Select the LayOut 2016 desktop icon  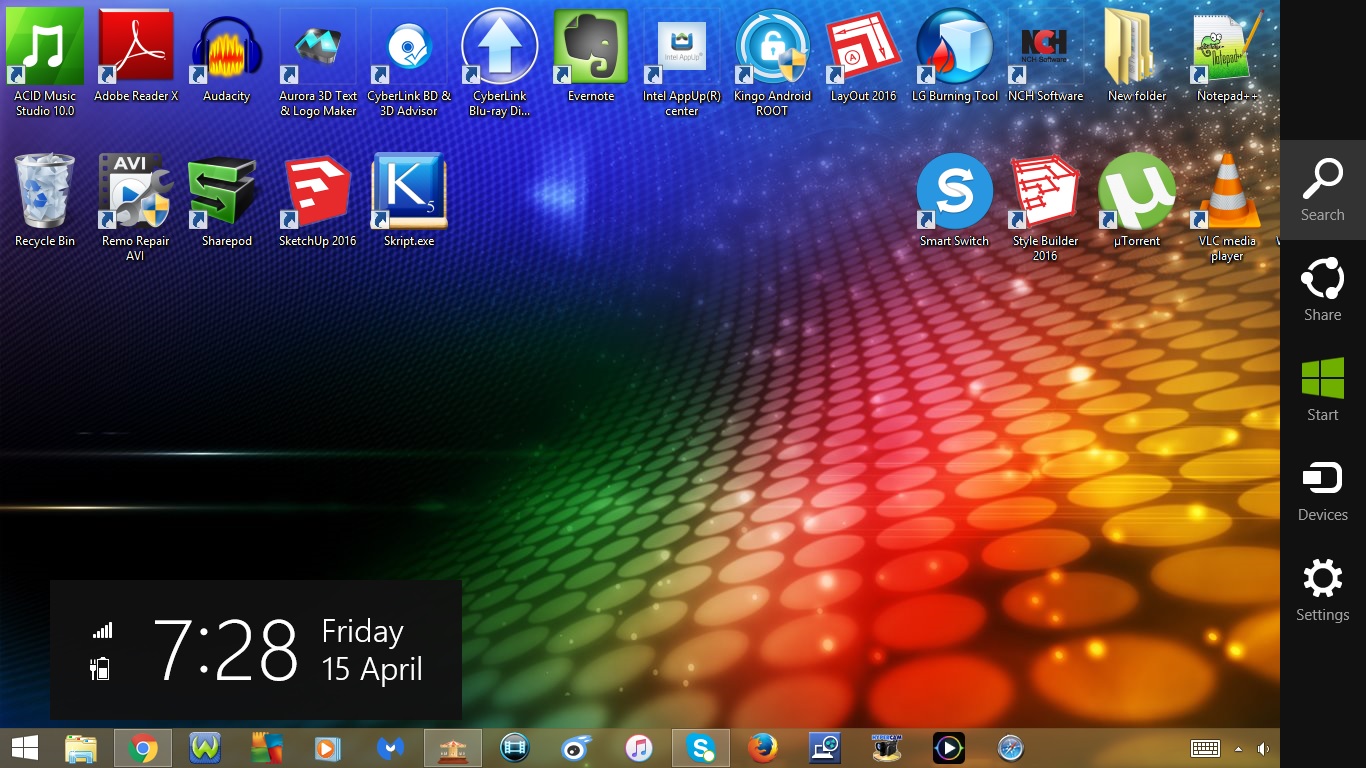[x=864, y=56]
